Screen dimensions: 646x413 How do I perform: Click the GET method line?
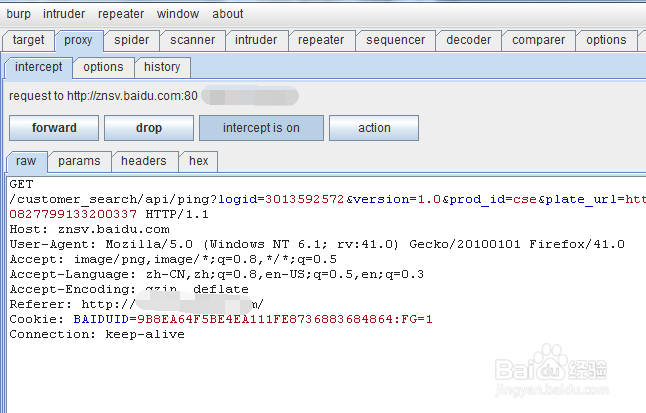tap(21, 184)
